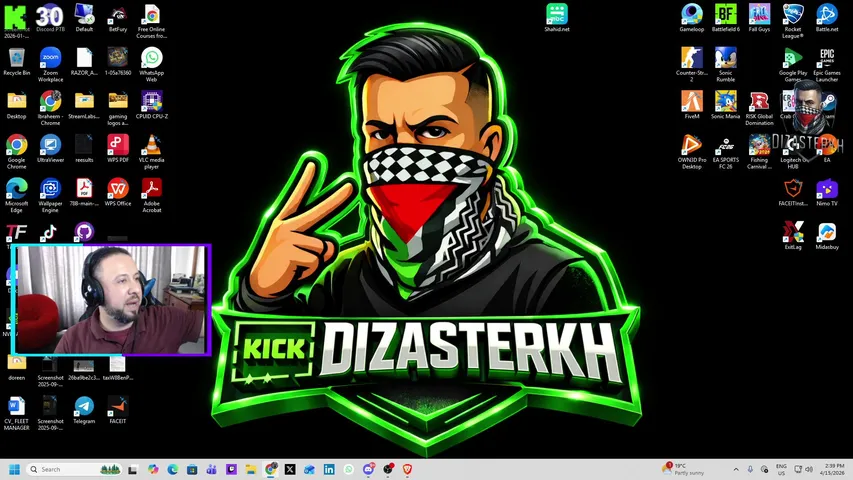853x480 pixels.
Task: Open Gameloop desktop shortcut
Action: click(x=691, y=18)
